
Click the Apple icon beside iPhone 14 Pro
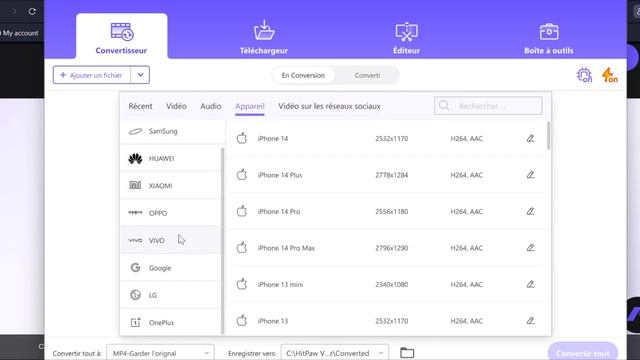[x=242, y=211]
